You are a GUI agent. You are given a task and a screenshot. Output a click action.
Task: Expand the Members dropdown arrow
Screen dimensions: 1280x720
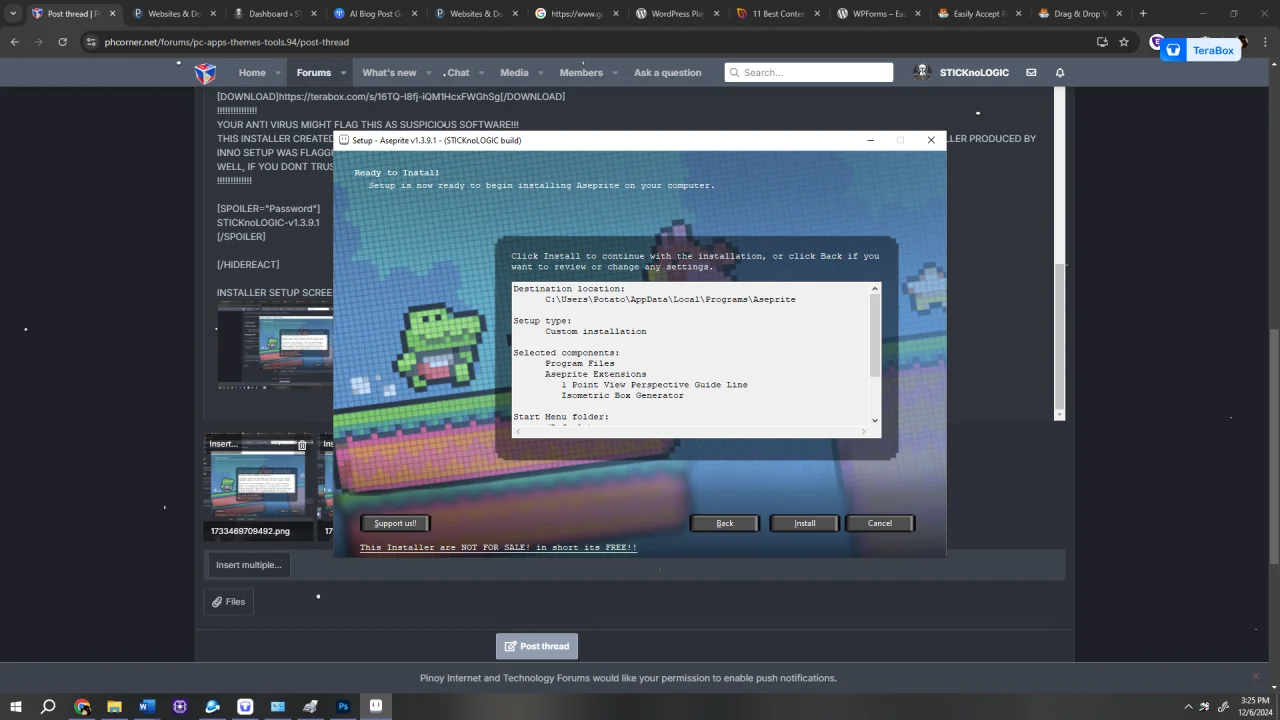coord(616,73)
